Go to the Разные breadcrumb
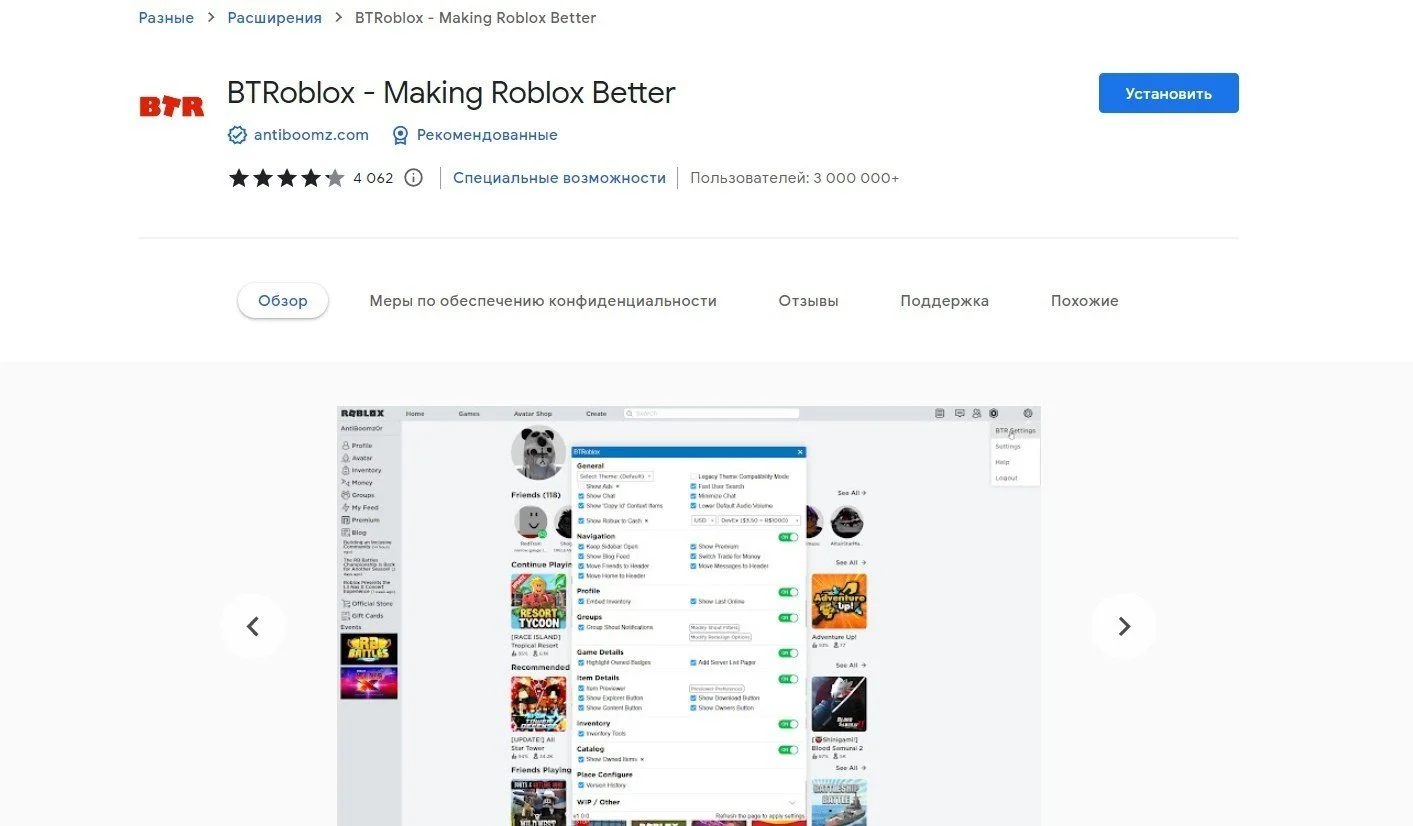Image resolution: width=1413 pixels, height=826 pixels. (x=166, y=18)
